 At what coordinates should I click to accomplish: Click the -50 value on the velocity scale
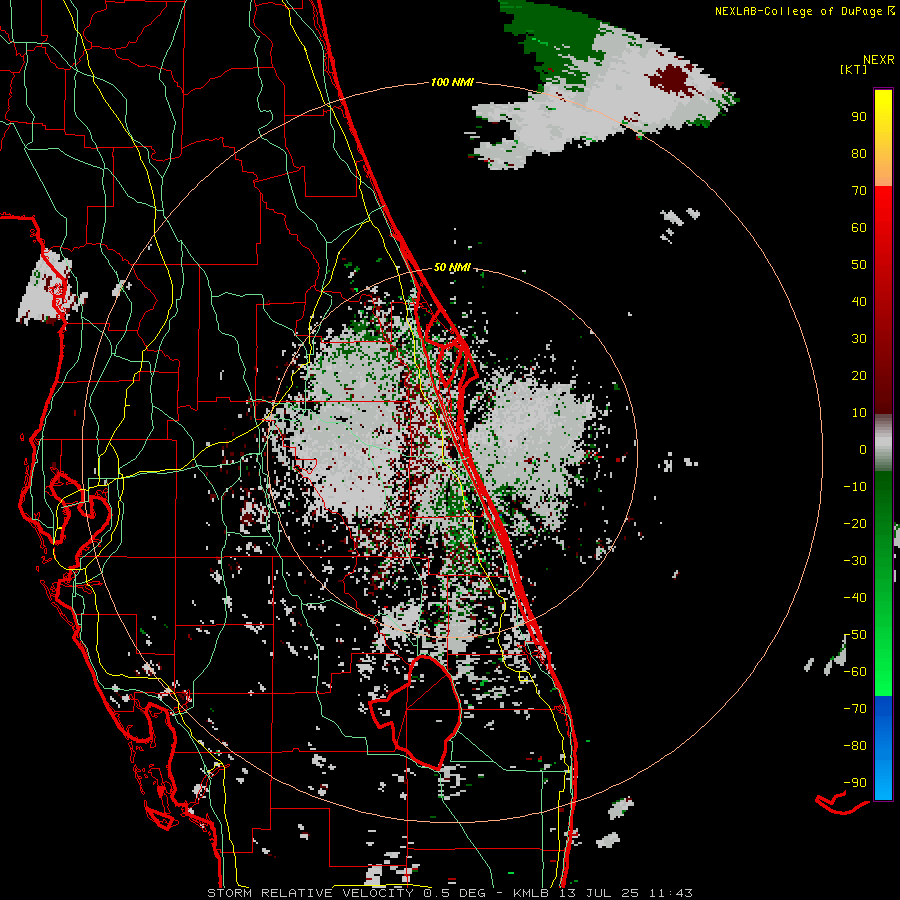coord(855,635)
